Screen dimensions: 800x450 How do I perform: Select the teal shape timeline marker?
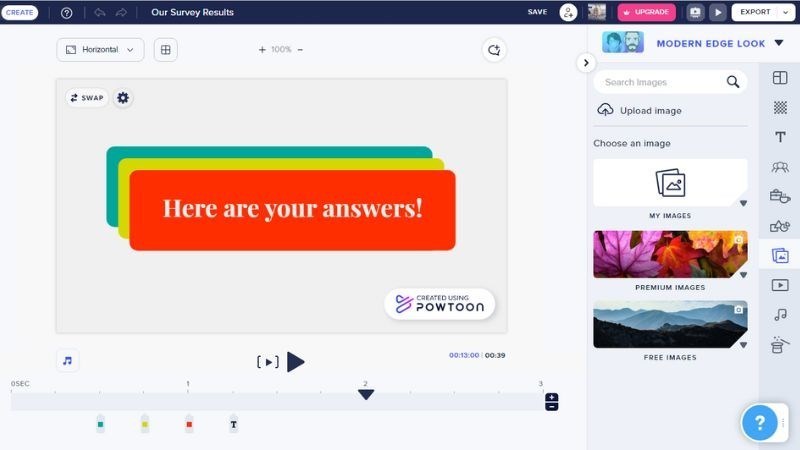pyautogui.click(x=101, y=424)
